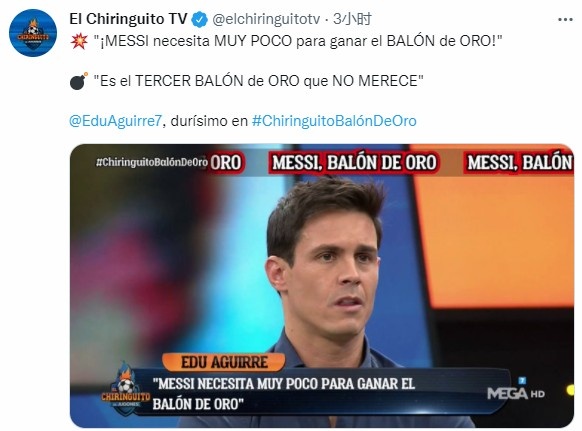Open the El Chiringuito TV display name

pyautogui.click(x=128, y=19)
